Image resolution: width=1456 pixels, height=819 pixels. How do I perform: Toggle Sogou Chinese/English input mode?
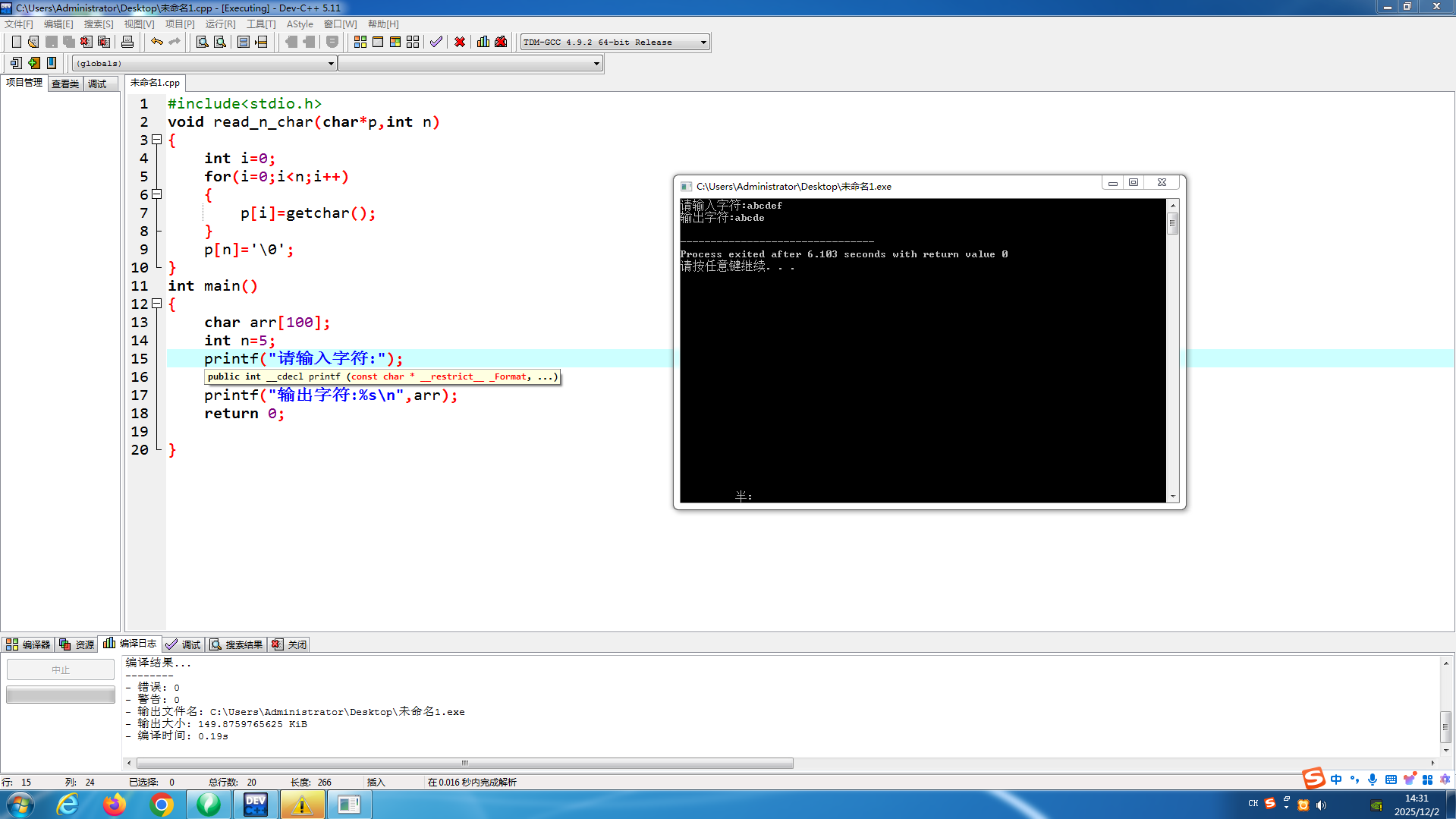(x=1336, y=780)
